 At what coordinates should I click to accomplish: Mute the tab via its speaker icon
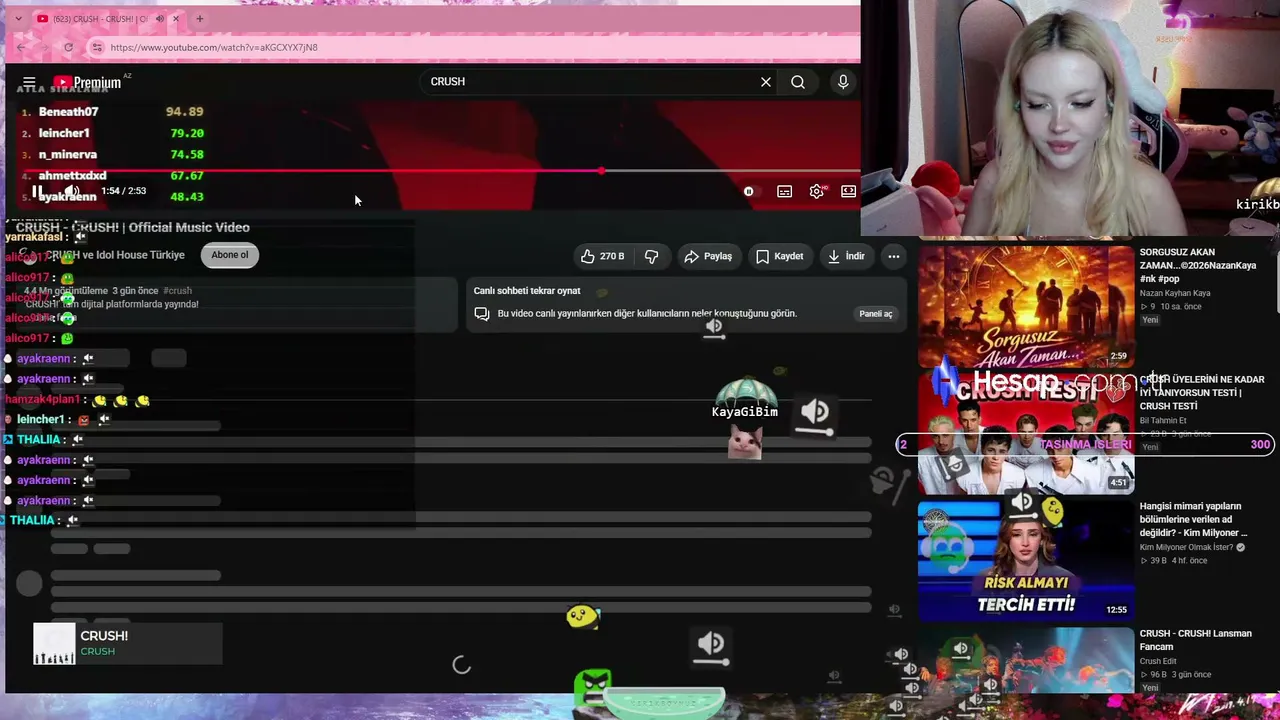click(x=160, y=19)
